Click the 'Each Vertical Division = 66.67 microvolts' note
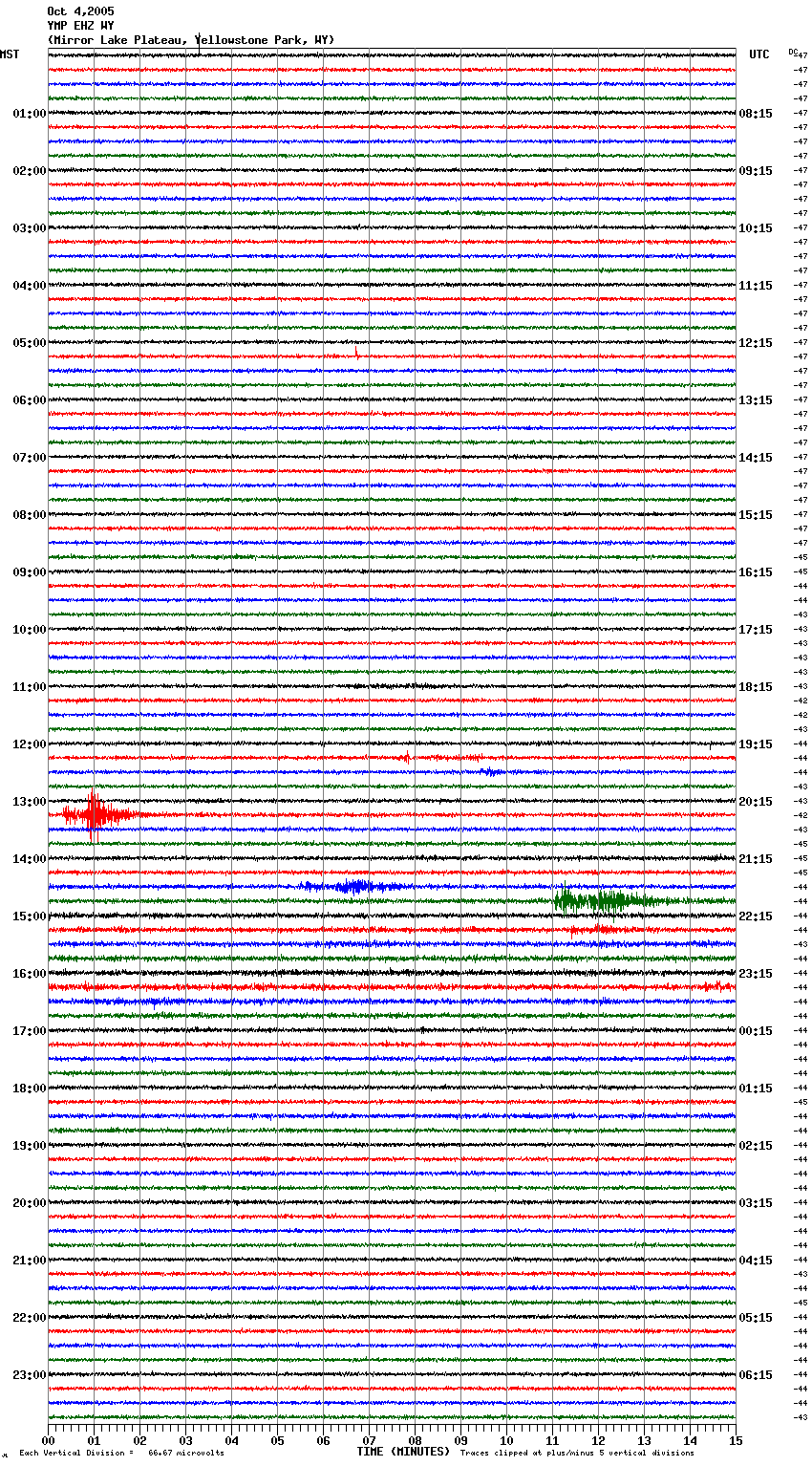 pyautogui.click(x=121, y=1454)
